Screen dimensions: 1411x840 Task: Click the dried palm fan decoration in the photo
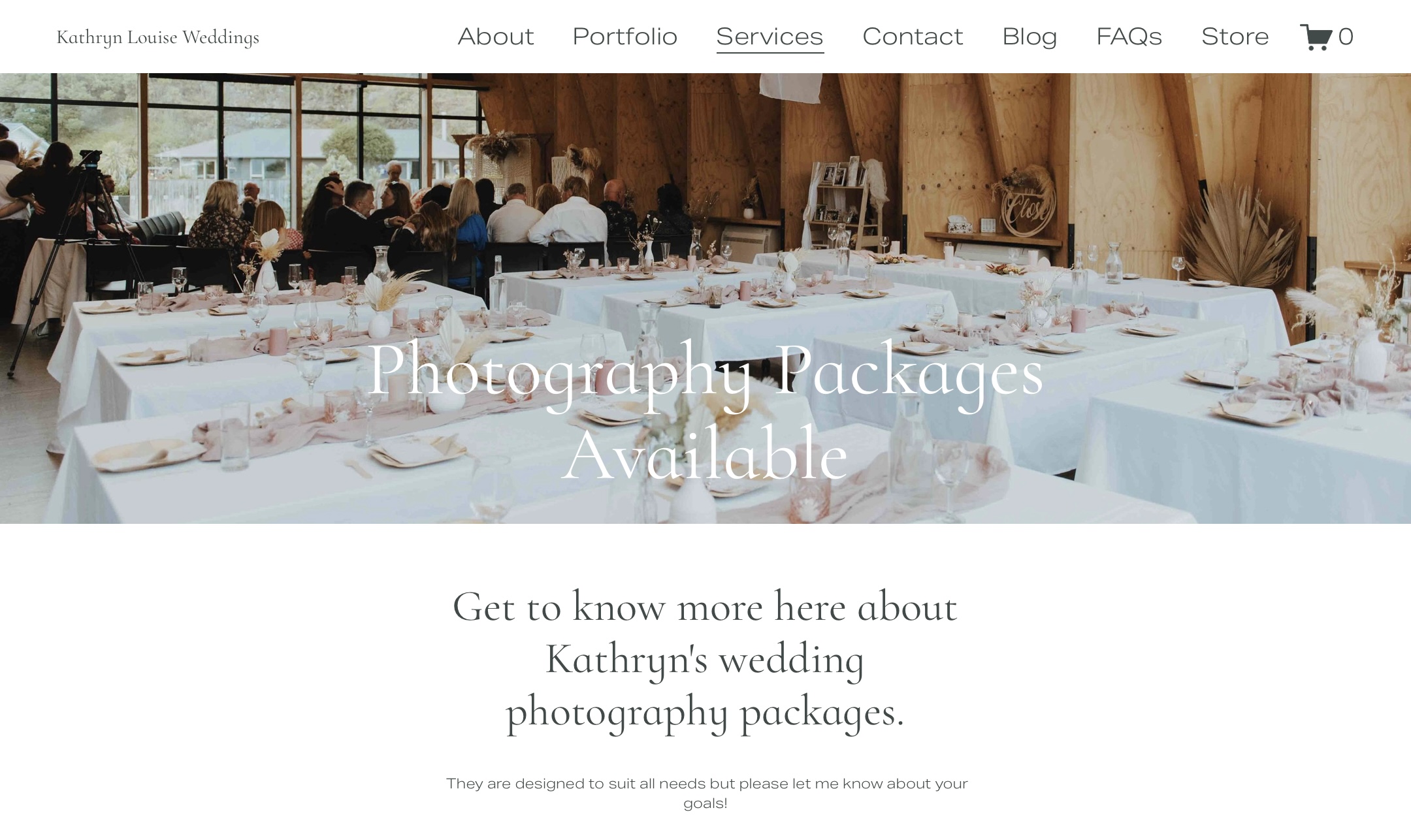coord(1238,235)
